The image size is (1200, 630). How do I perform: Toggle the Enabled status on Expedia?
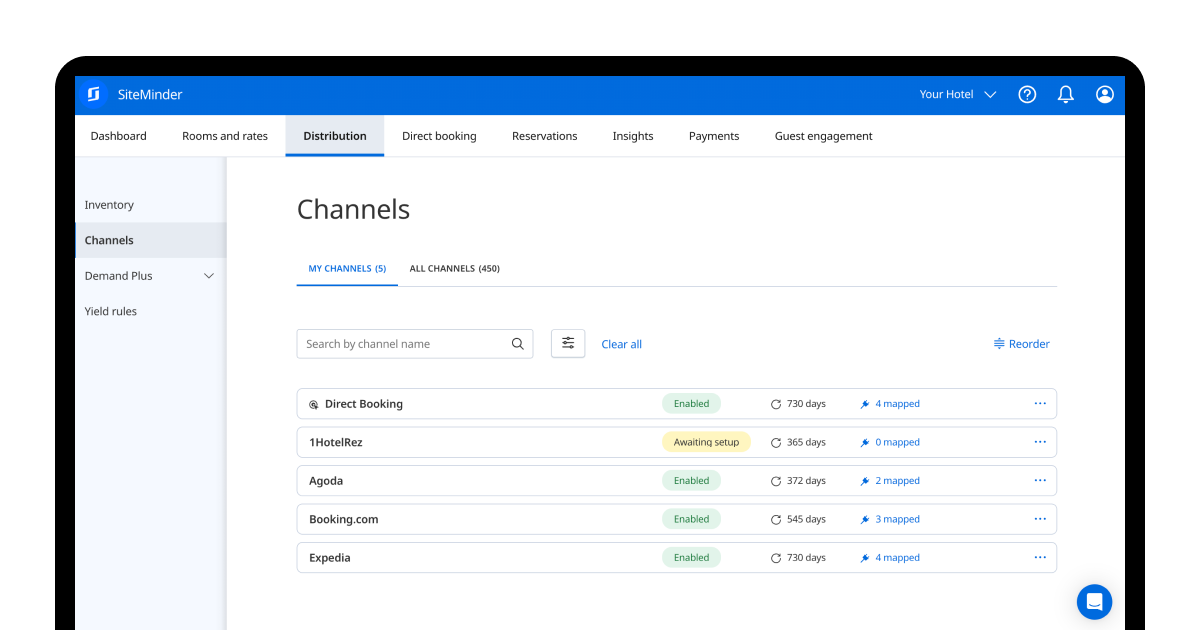pos(691,557)
